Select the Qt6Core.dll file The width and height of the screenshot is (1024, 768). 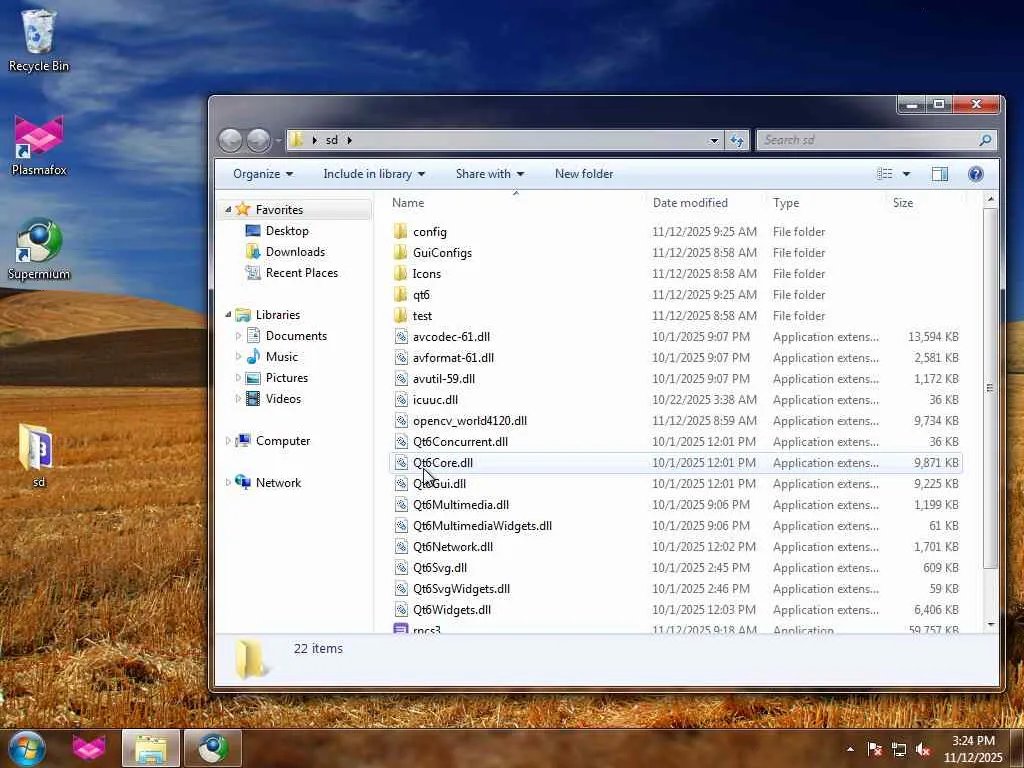coord(676,462)
